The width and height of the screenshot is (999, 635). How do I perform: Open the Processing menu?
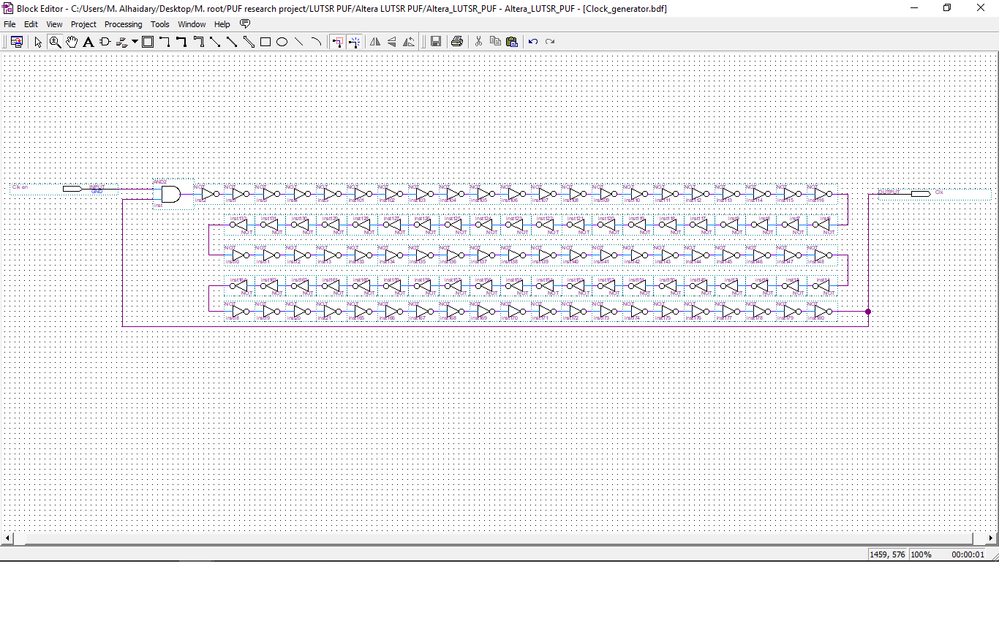[x=123, y=24]
